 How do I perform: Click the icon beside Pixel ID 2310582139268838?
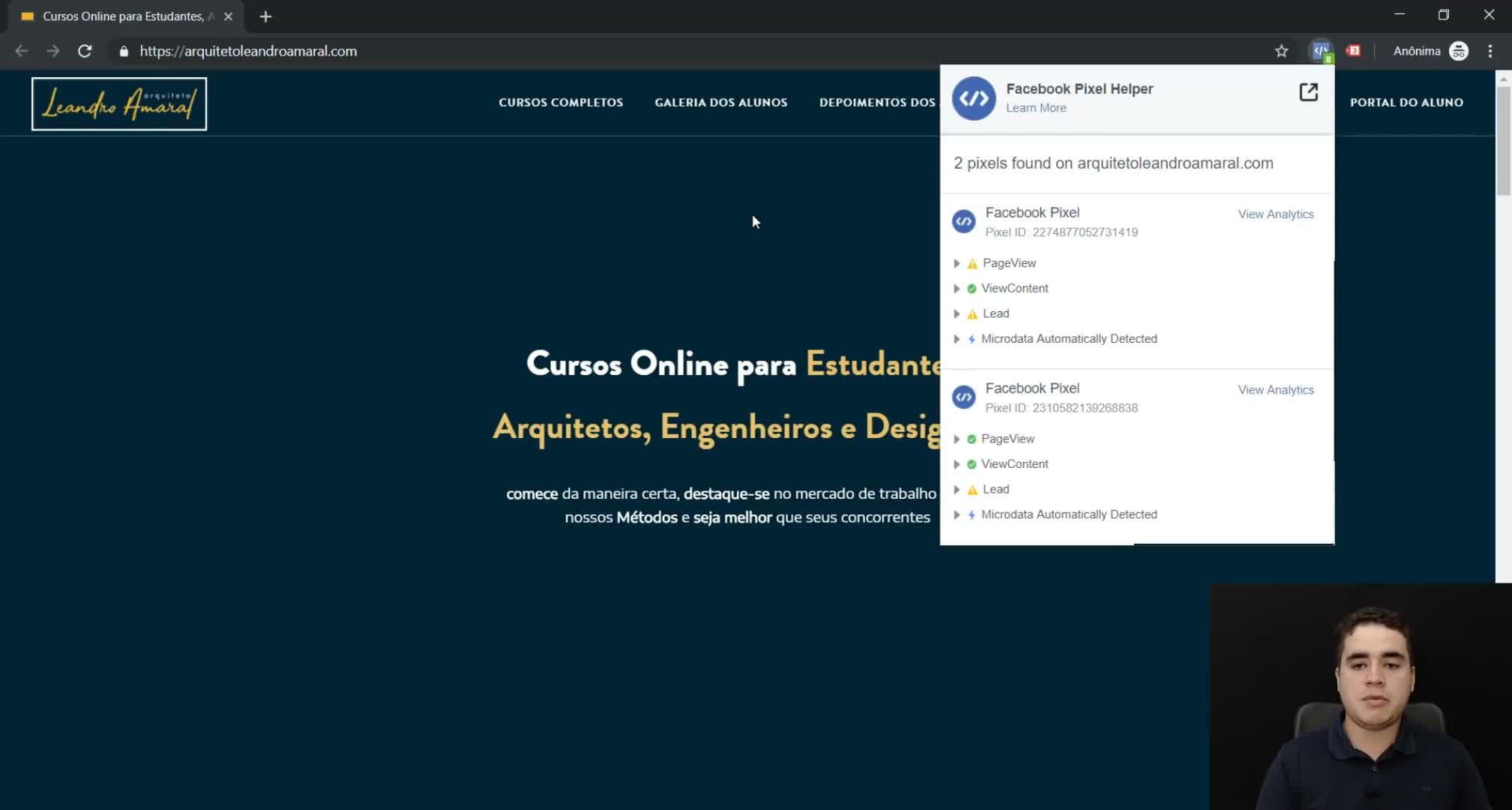[964, 397]
